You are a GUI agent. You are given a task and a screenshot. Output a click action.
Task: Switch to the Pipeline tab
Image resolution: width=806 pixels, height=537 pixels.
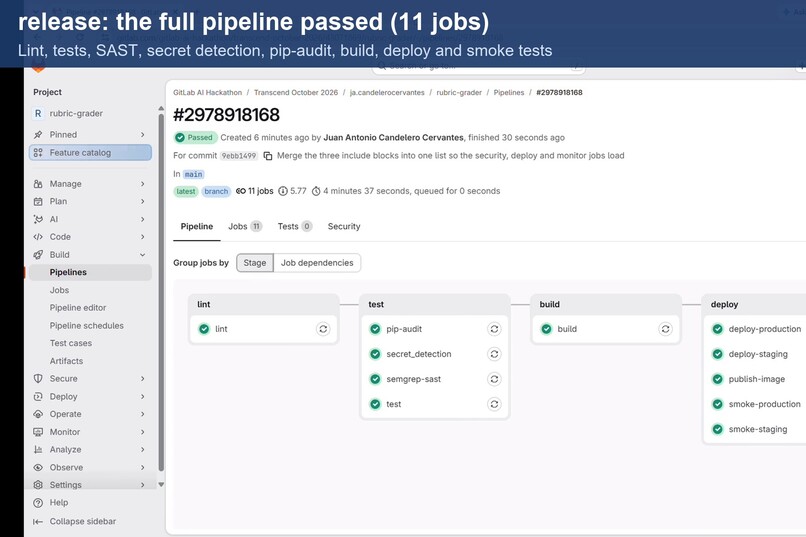point(197,227)
